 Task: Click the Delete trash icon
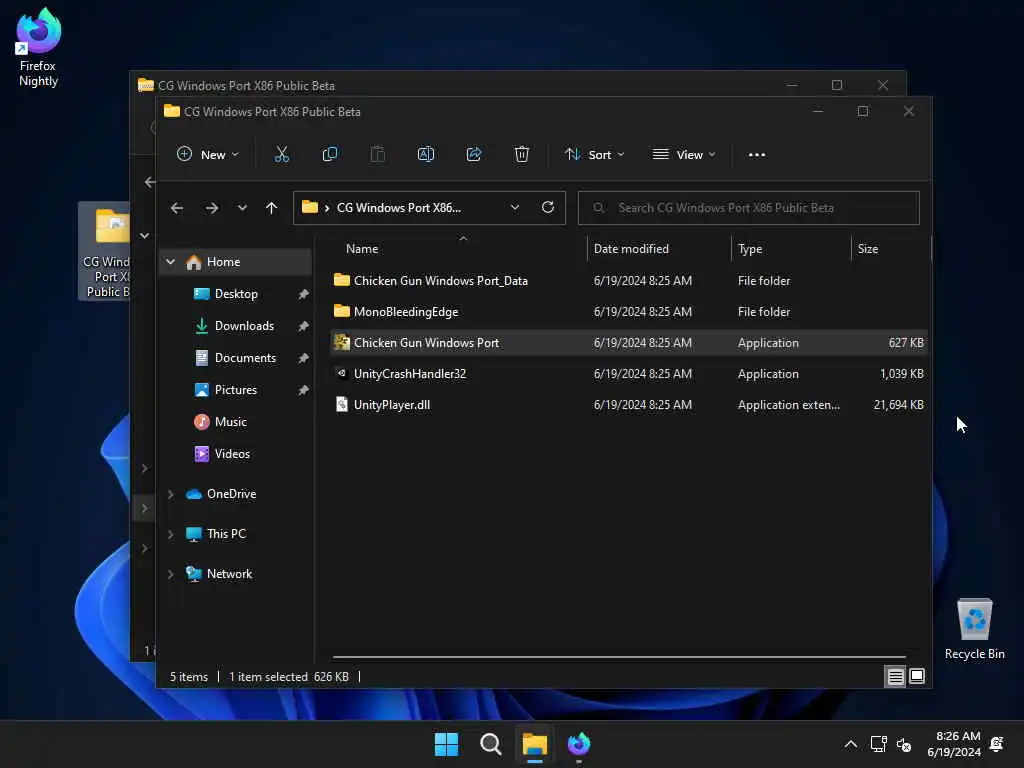click(x=521, y=155)
